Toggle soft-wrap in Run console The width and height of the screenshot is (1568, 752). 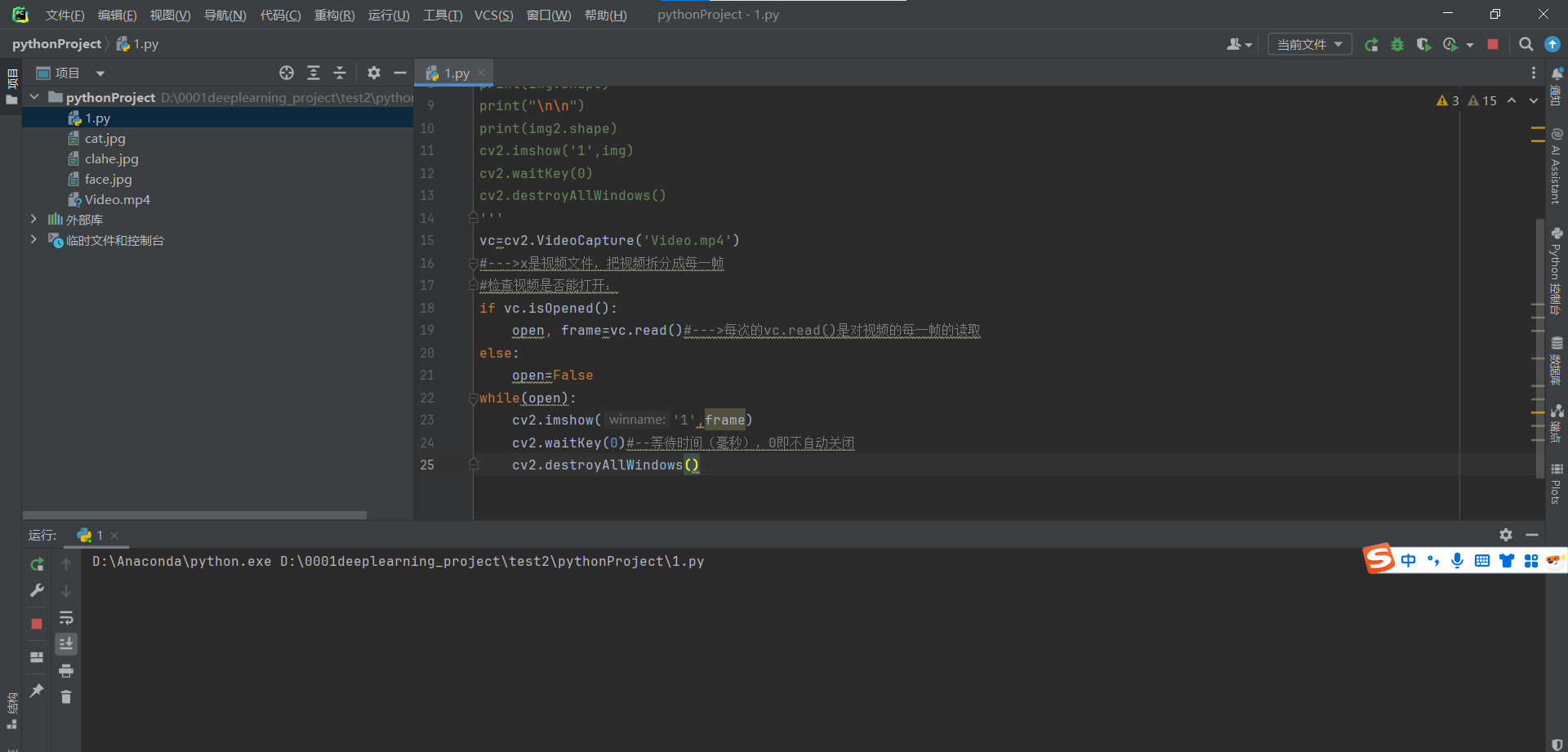pos(66,617)
